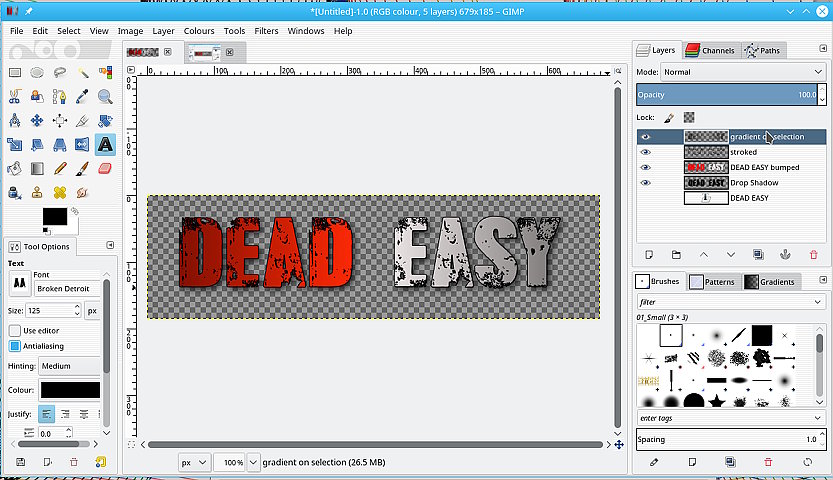
Task: Set text justification to left
Action: [46, 414]
